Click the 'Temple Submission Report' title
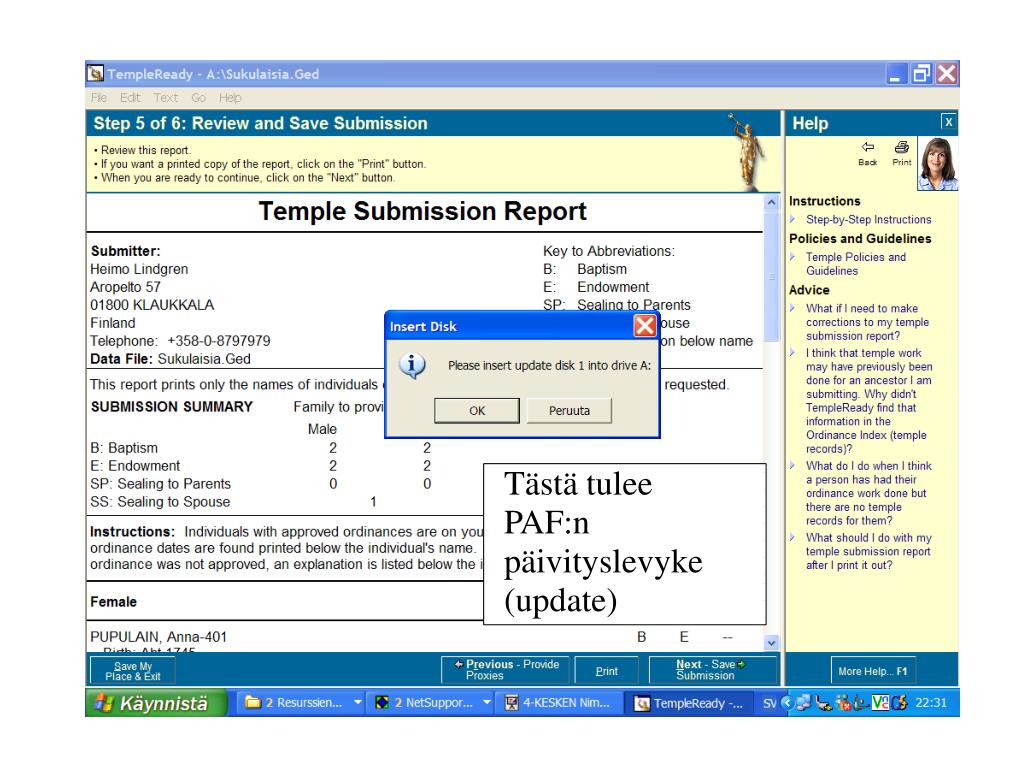 point(423,211)
